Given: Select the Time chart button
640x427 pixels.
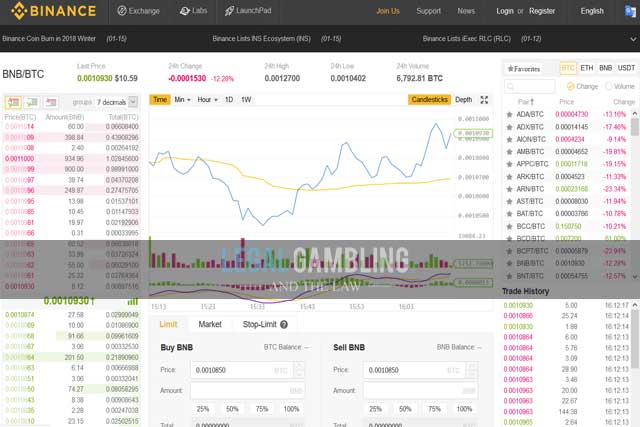Looking at the screenshot, I should (x=160, y=100).
